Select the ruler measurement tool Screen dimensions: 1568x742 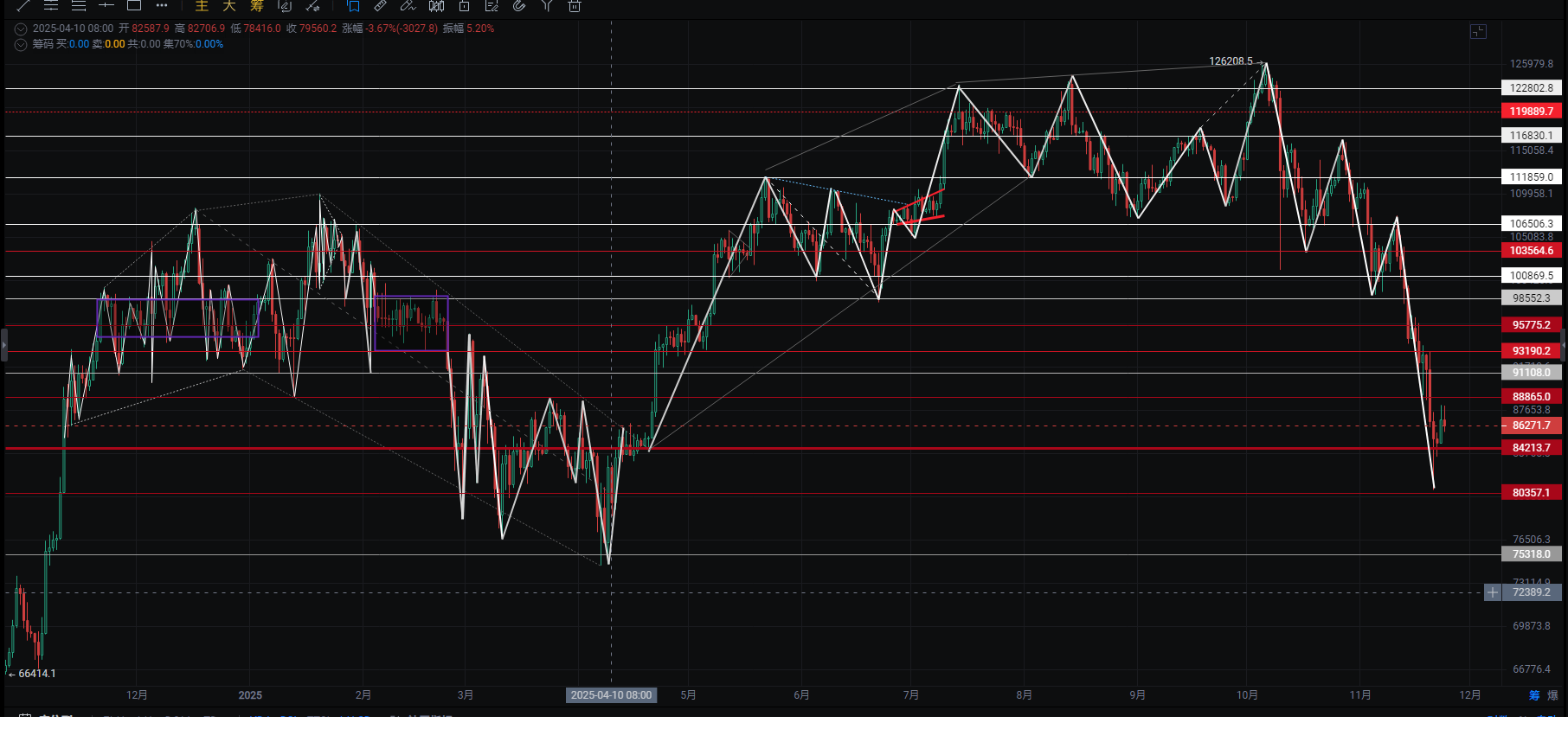(380, 6)
